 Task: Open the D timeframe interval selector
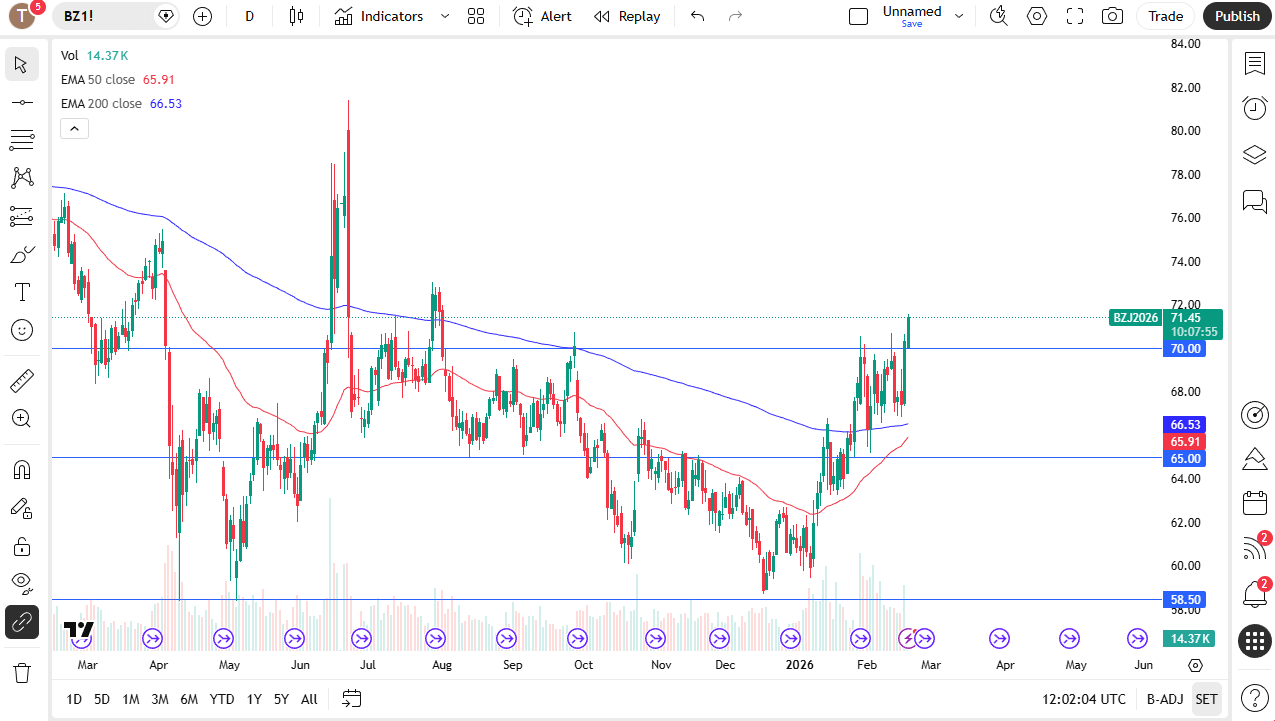(250, 16)
